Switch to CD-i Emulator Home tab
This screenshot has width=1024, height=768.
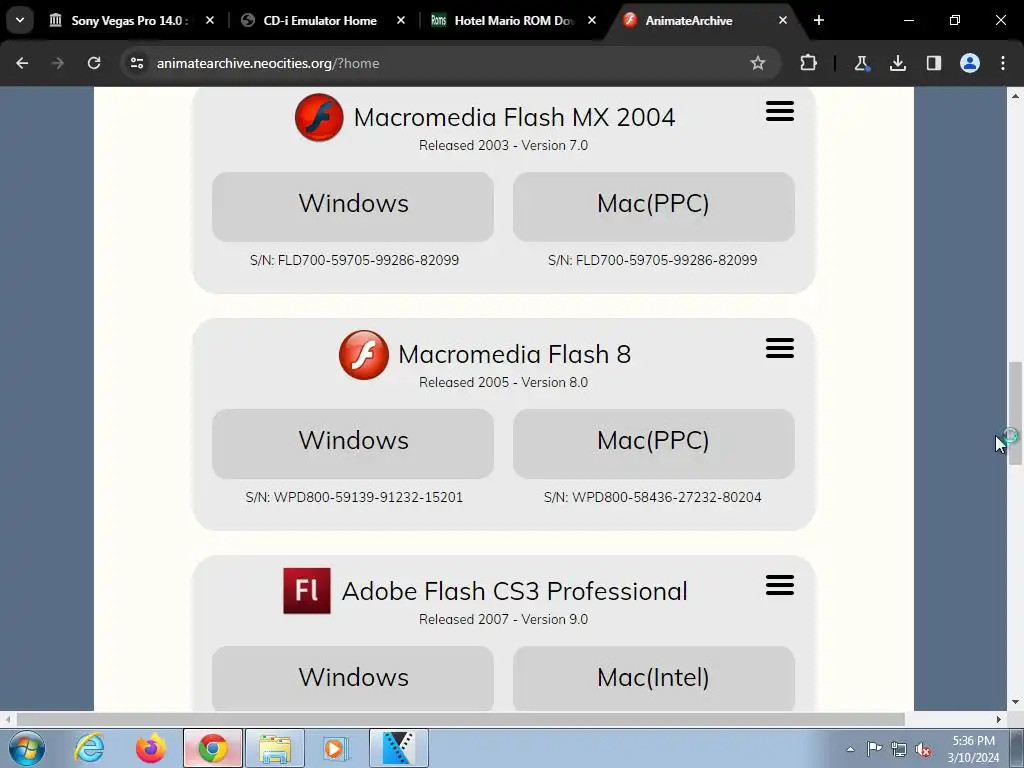[x=320, y=21]
